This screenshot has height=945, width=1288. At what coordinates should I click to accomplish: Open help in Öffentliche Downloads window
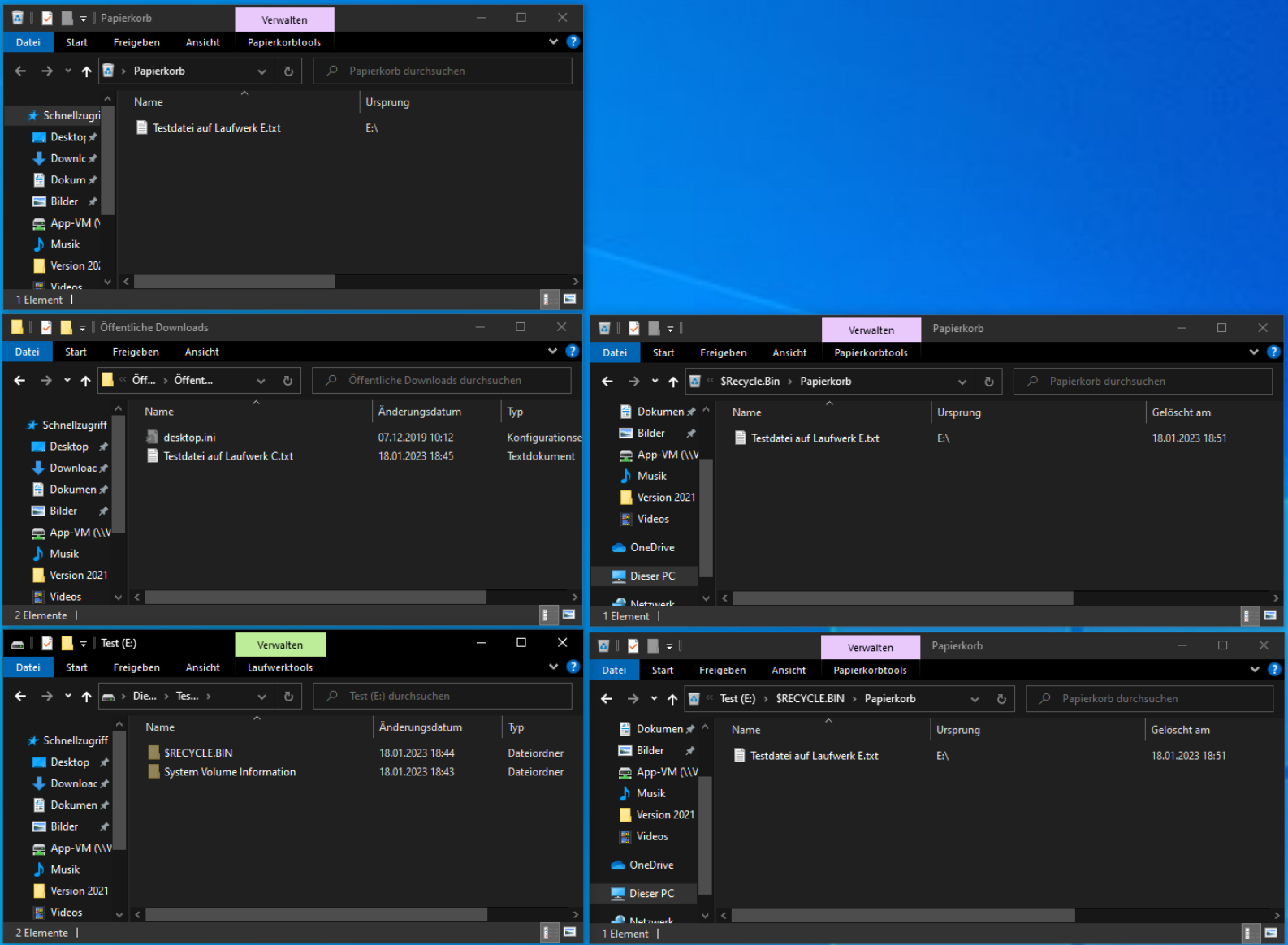coord(573,351)
